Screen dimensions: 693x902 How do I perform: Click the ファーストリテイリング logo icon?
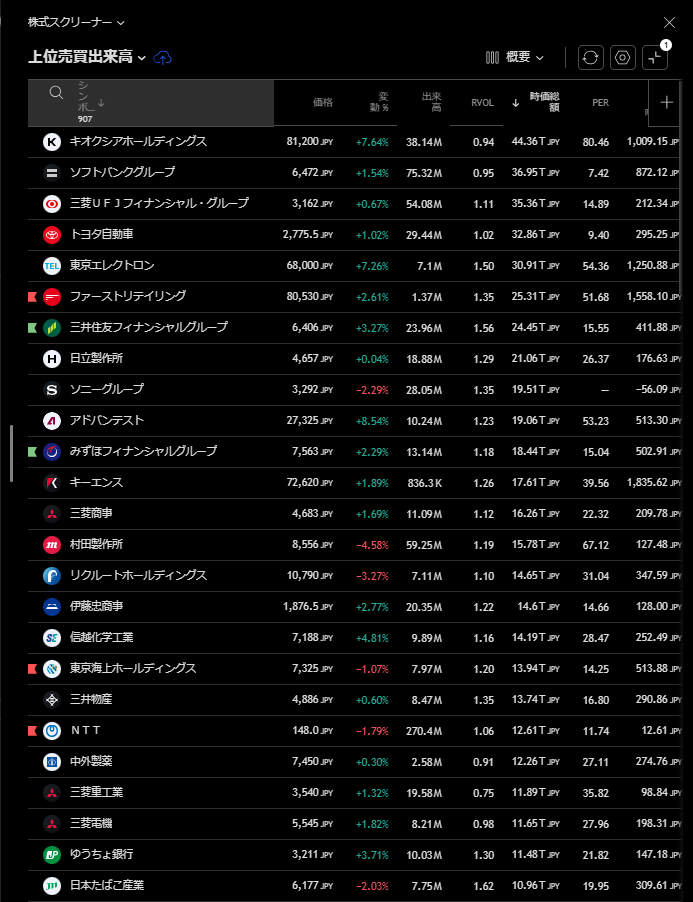pos(52,297)
